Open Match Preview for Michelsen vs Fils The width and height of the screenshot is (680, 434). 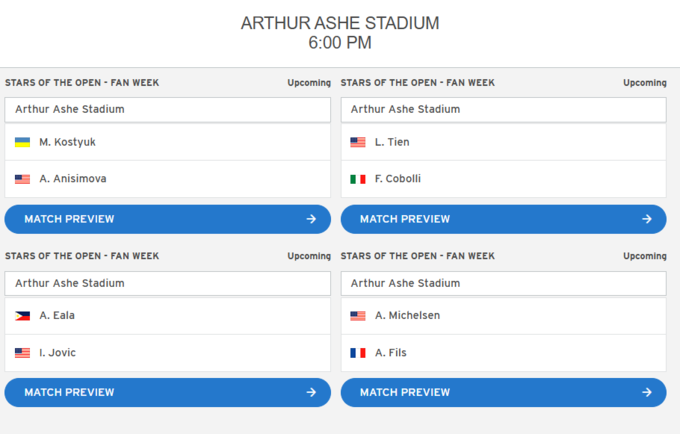click(x=503, y=392)
